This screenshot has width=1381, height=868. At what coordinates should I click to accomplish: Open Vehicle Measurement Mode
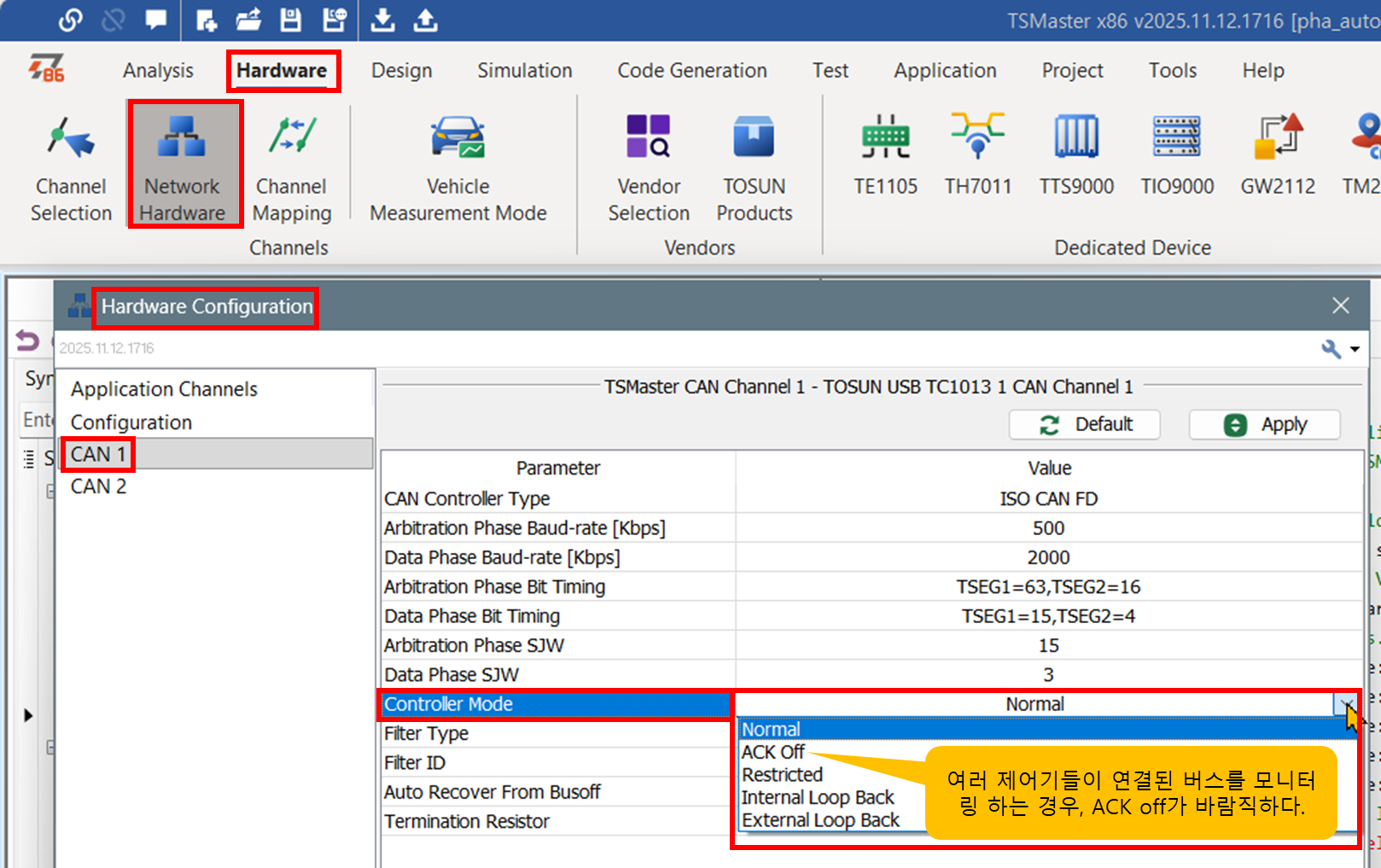[x=458, y=168]
